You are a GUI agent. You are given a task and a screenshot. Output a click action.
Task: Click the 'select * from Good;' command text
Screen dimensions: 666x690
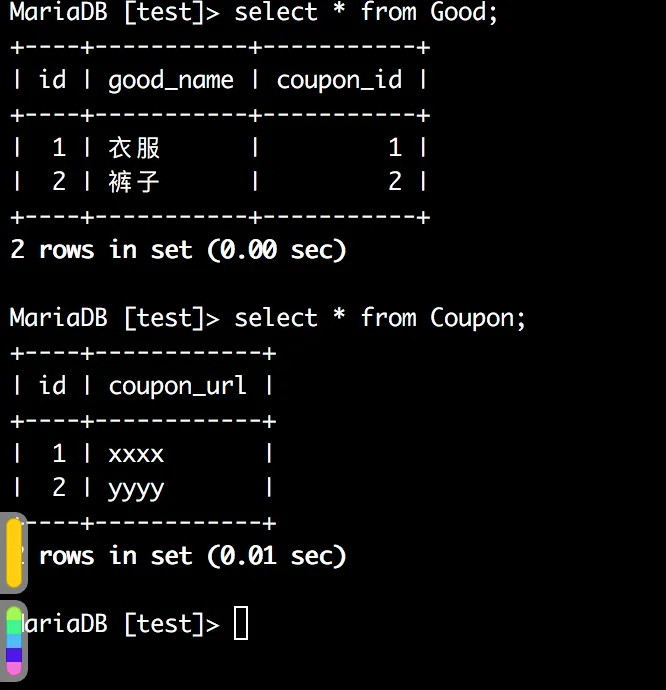pos(365,13)
